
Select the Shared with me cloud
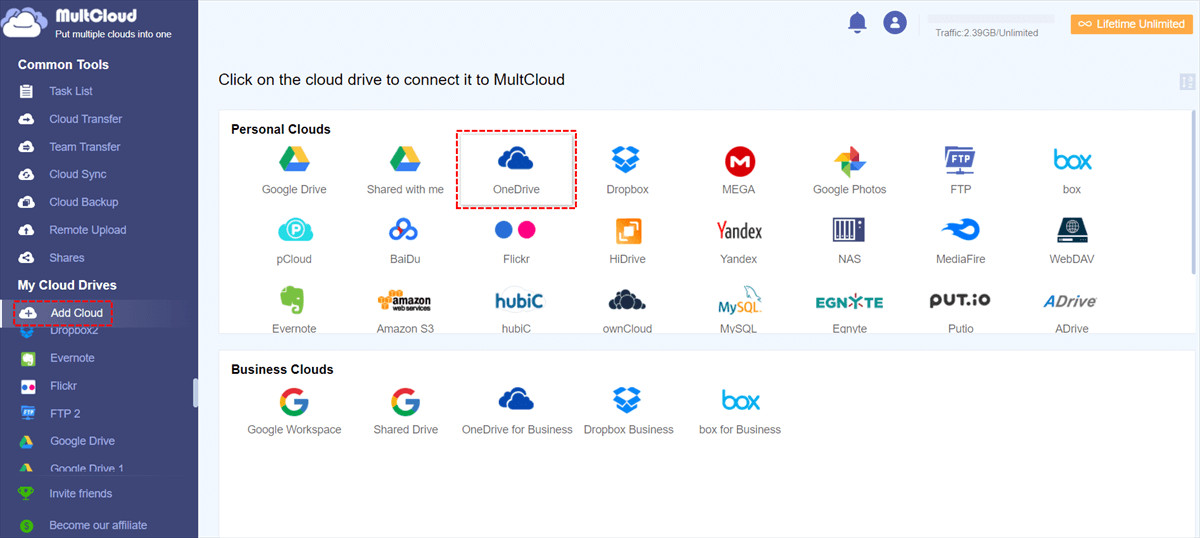tap(405, 170)
